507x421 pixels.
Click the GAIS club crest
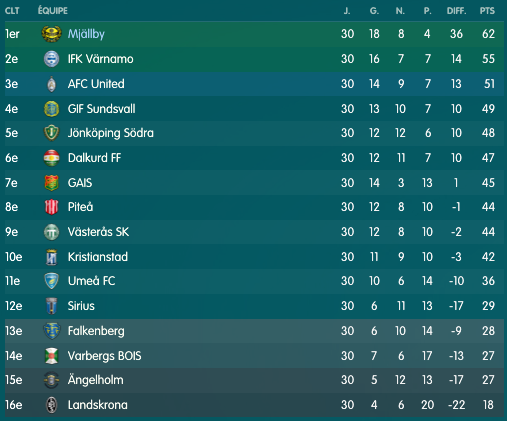point(51,183)
